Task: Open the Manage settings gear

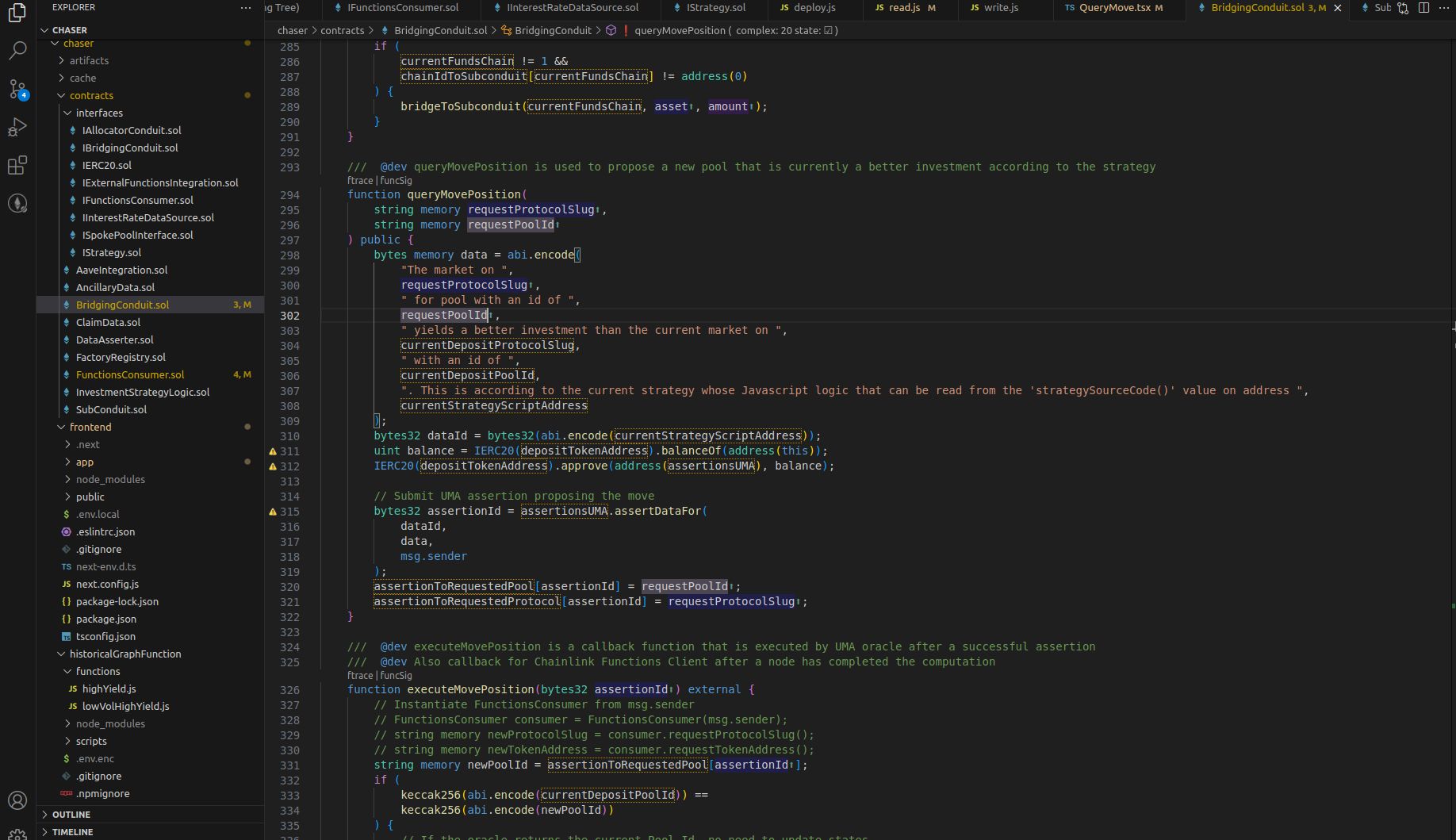Action: [x=17, y=833]
